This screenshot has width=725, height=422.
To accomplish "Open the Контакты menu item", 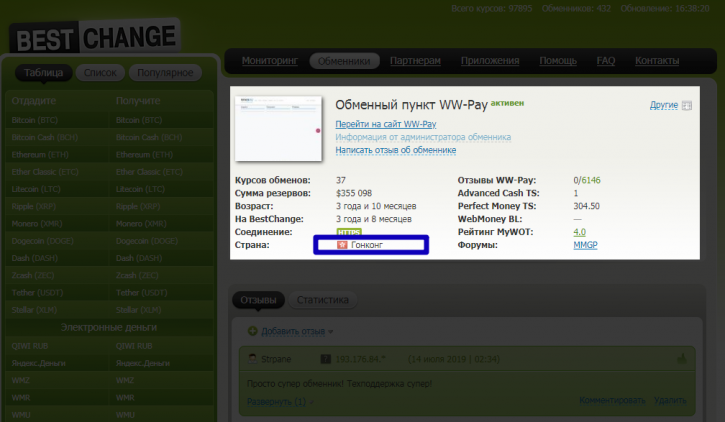I will (657, 61).
